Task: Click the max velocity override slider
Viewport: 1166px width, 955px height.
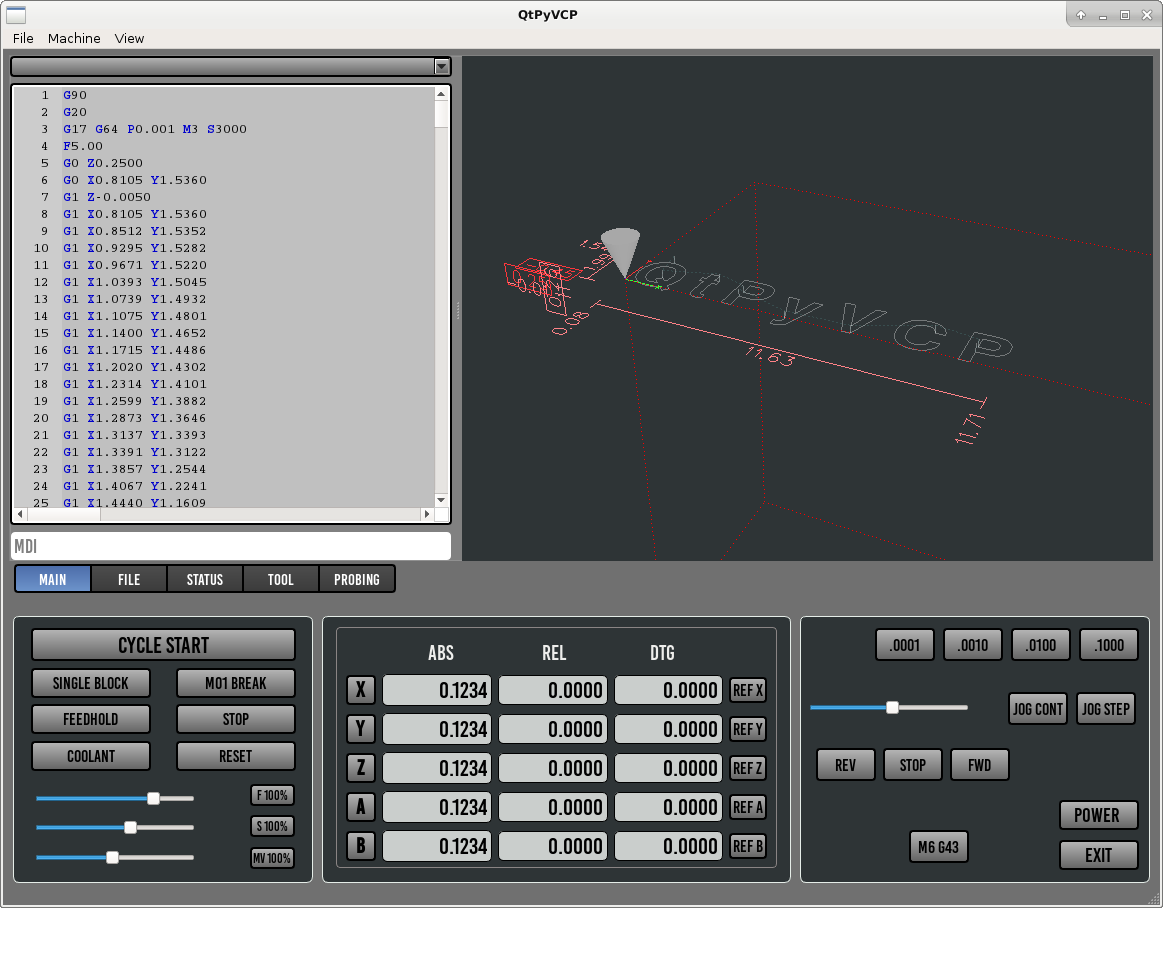Action: [x=115, y=858]
